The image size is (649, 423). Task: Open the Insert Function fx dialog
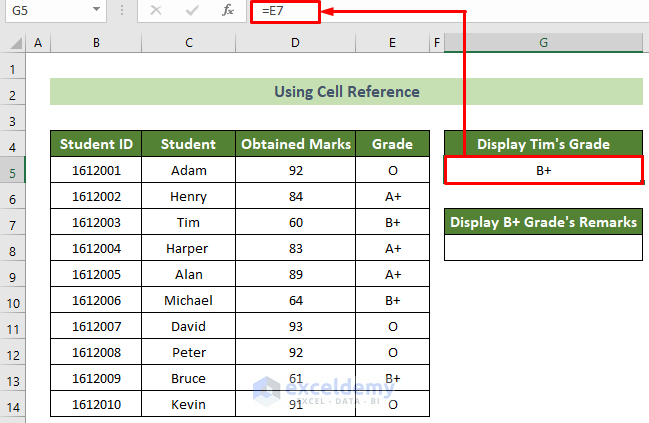(228, 10)
